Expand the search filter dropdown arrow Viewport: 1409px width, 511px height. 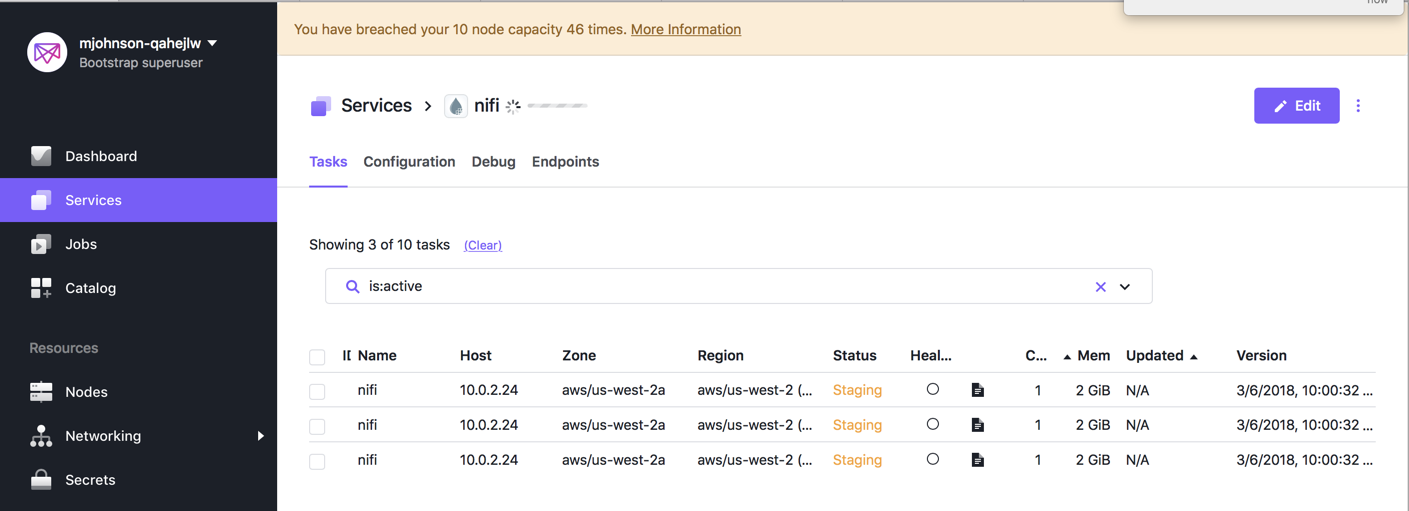coord(1125,287)
